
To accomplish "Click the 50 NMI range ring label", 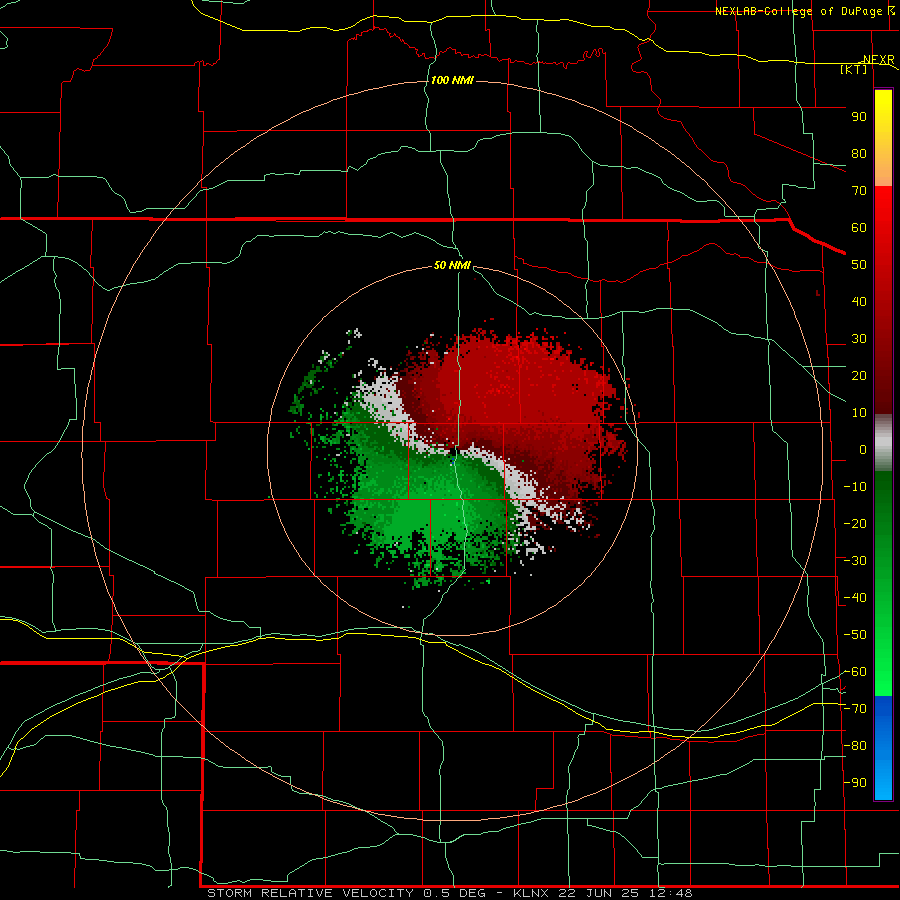I will [x=452, y=265].
